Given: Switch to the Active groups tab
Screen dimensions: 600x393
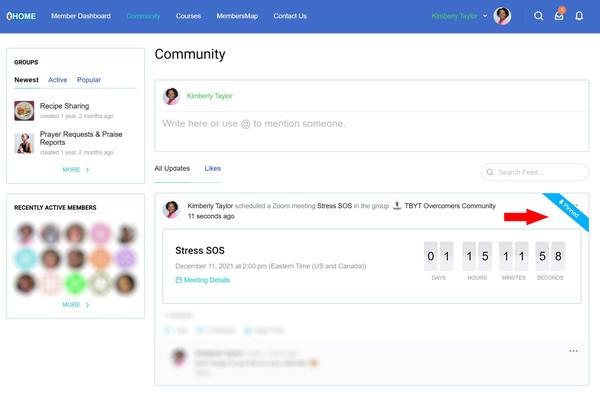Looking at the screenshot, I should point(57,80).
